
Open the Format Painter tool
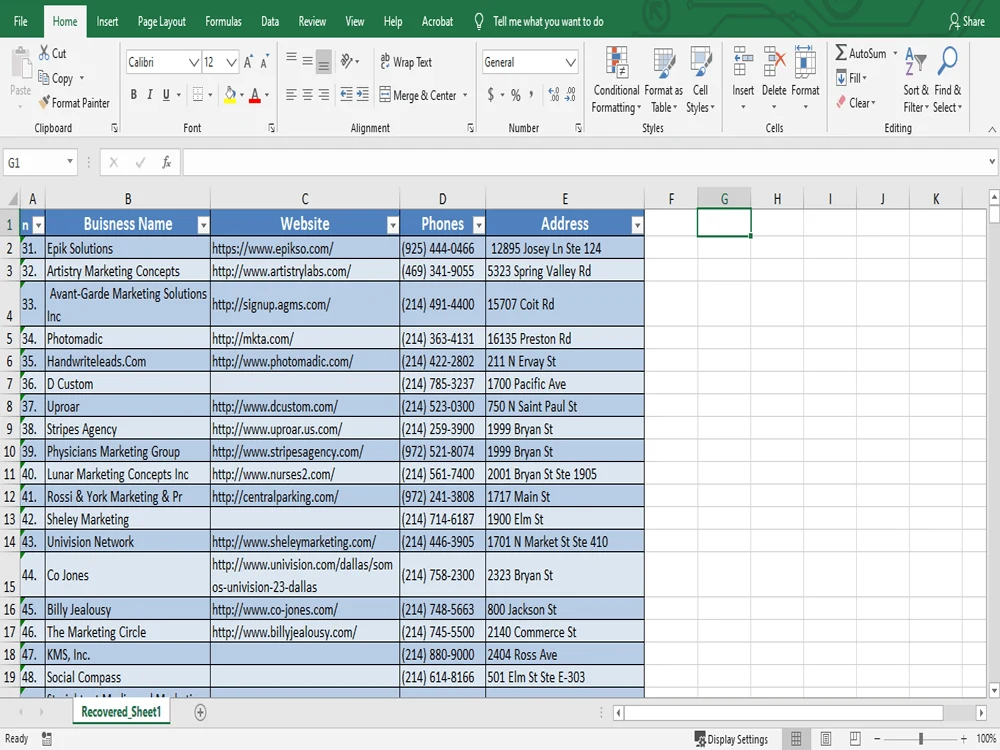73,104
